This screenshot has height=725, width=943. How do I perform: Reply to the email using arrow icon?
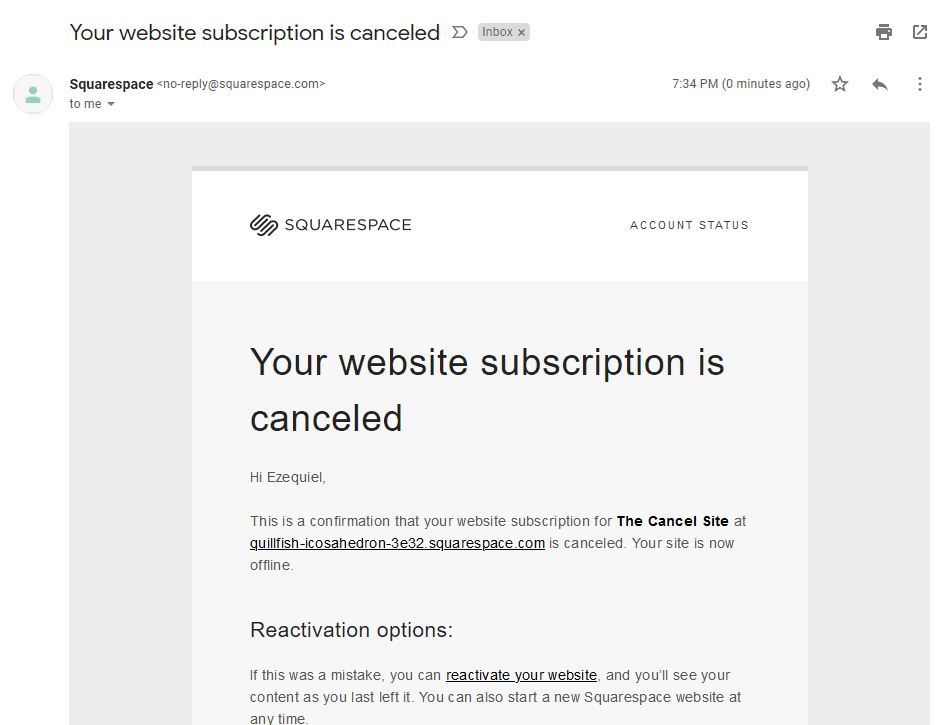pyautogui.click(x=880, y=84)
